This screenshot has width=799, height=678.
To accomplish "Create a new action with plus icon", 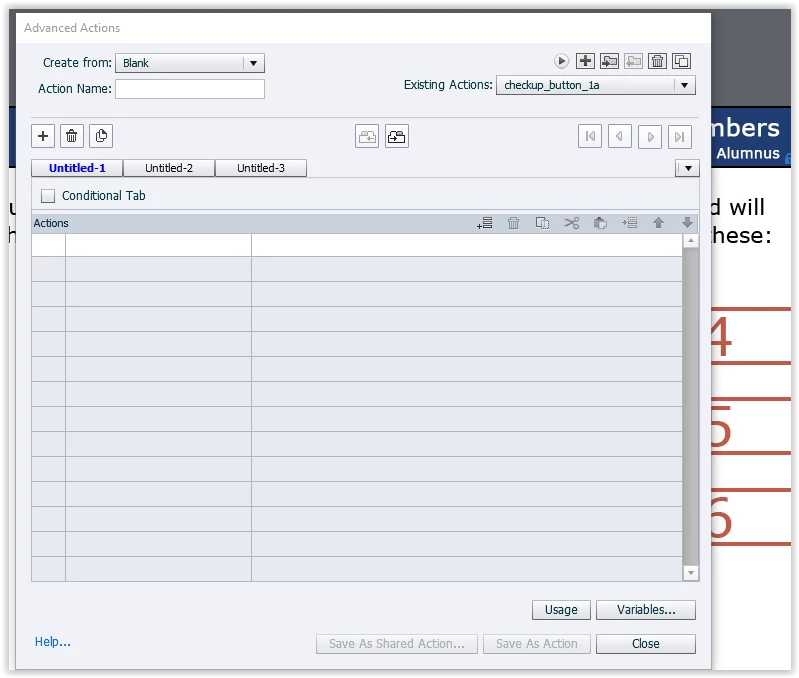I will [x=585, y=61].
